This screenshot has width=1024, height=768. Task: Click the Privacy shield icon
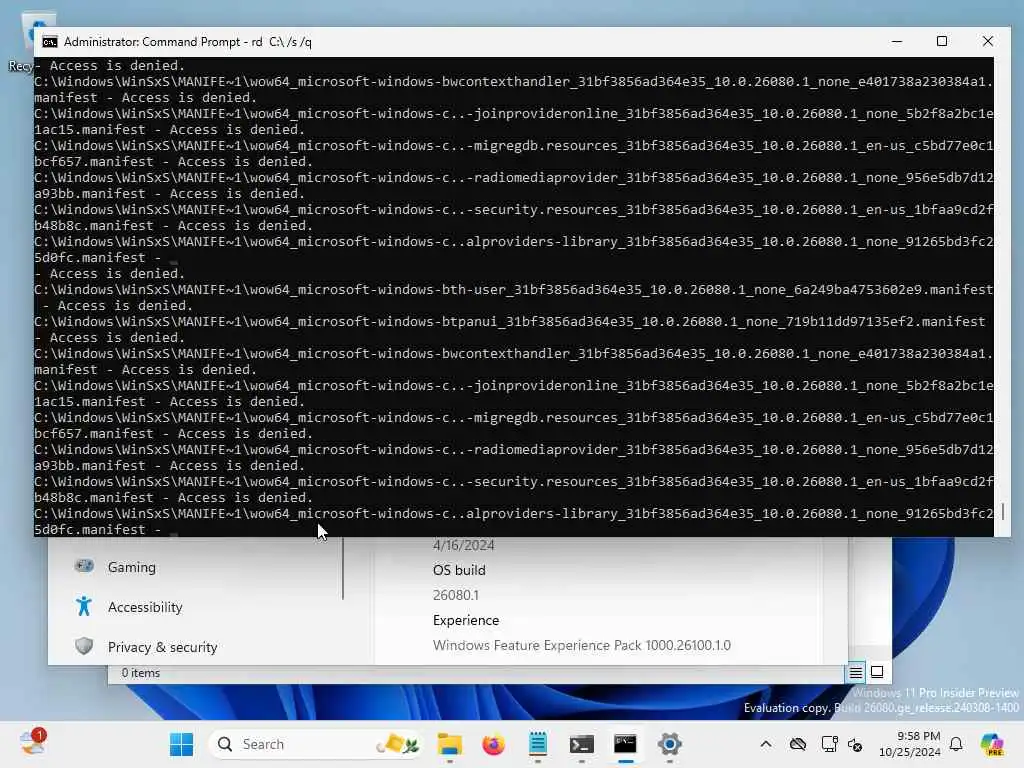tap(84, 646)
